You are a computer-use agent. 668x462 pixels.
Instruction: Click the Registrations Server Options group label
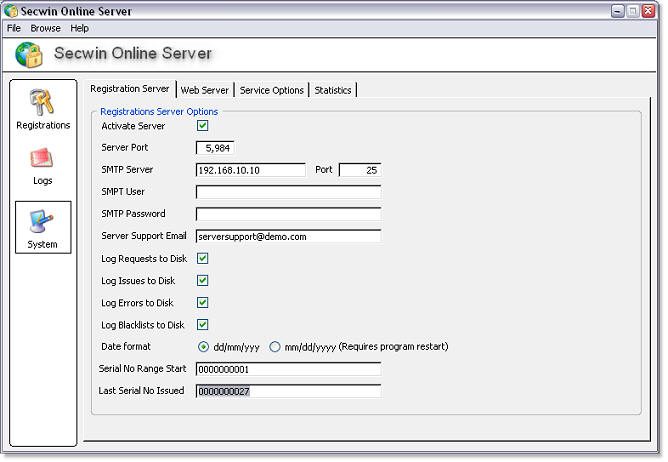point(159,112)
